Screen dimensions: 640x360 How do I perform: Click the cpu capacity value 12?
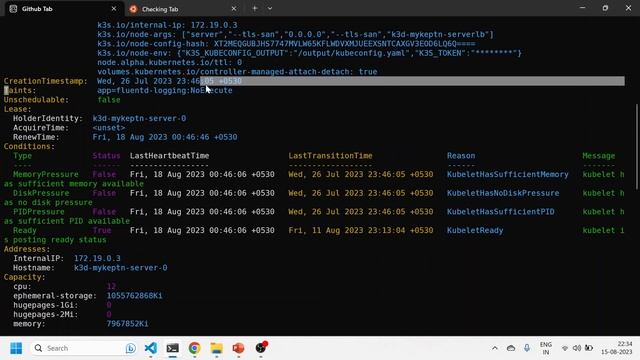111,287
